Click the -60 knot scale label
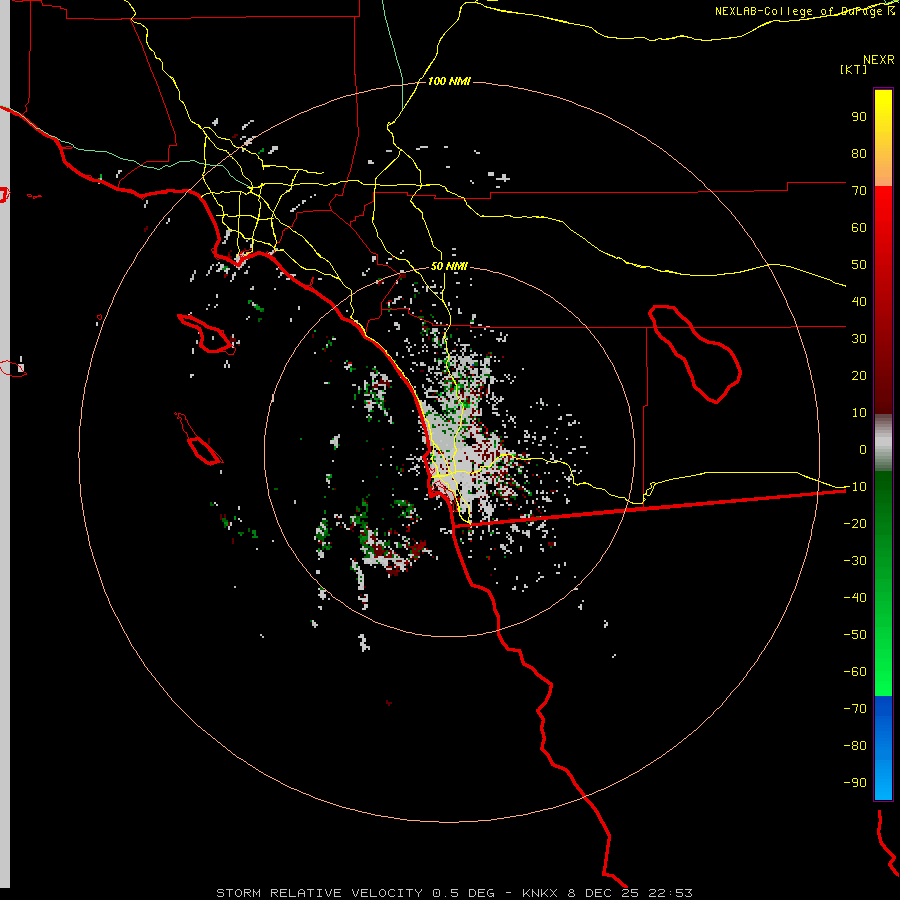This screenshot has width=900, height=900. click(855, 672)
